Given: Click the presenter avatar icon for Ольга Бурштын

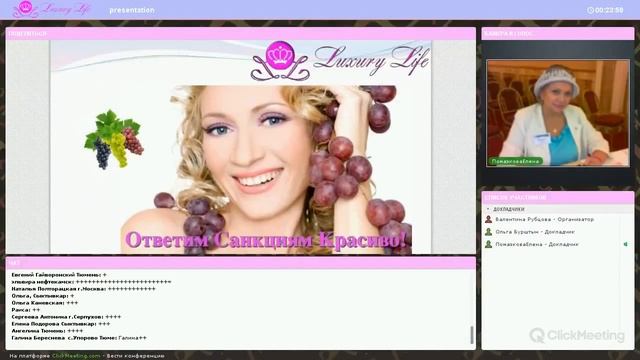Looking at the screenshot, I should (x=488, y=232).
